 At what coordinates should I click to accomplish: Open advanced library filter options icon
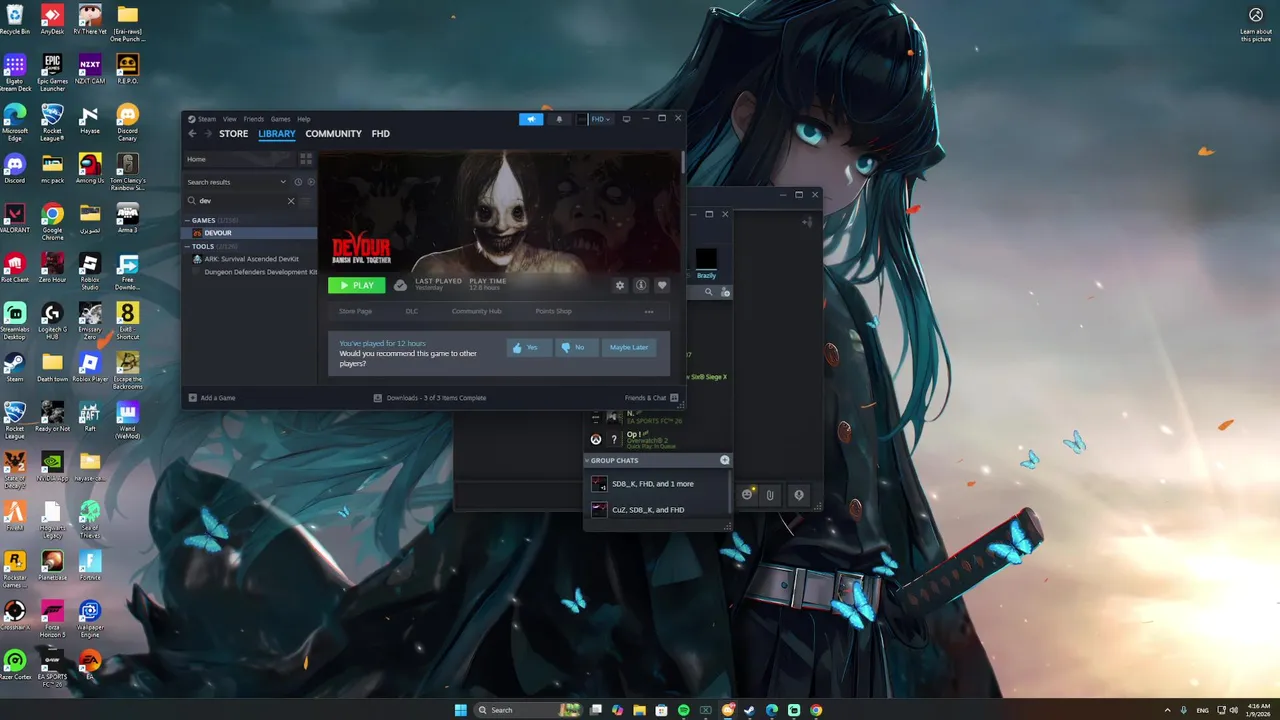click(x=306, y=201)
